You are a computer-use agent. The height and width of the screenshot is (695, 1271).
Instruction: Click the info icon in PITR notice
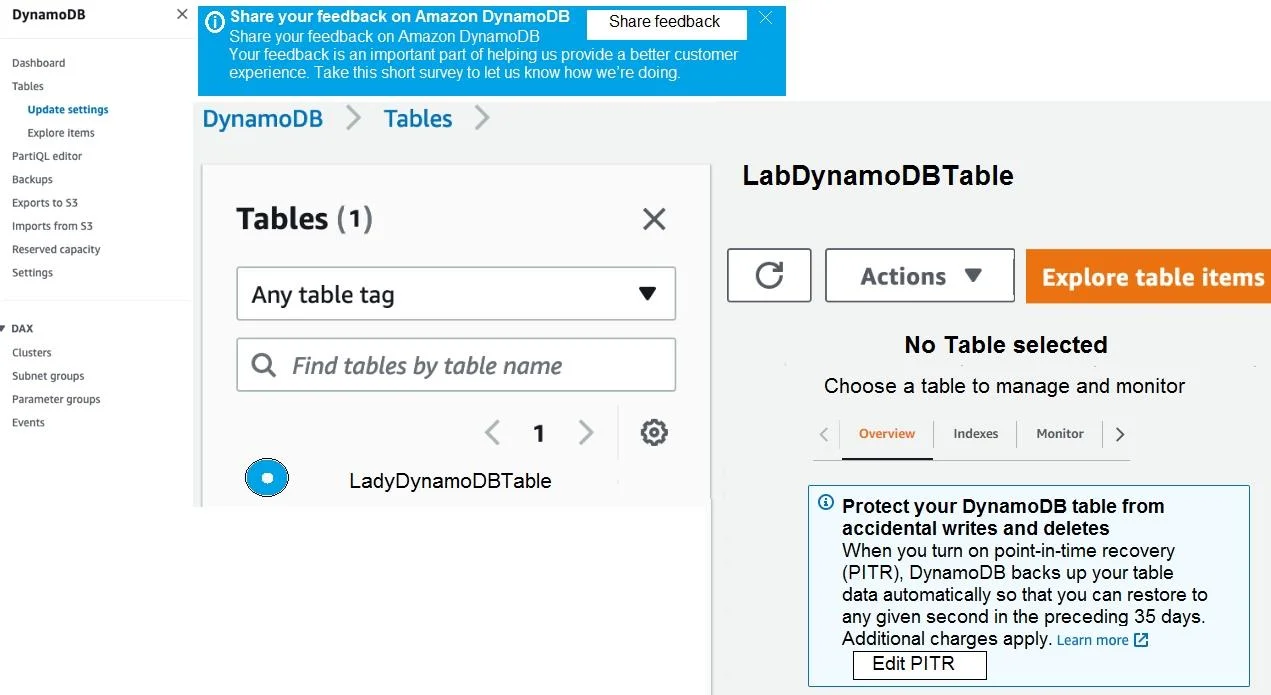(x=826, y=502)
